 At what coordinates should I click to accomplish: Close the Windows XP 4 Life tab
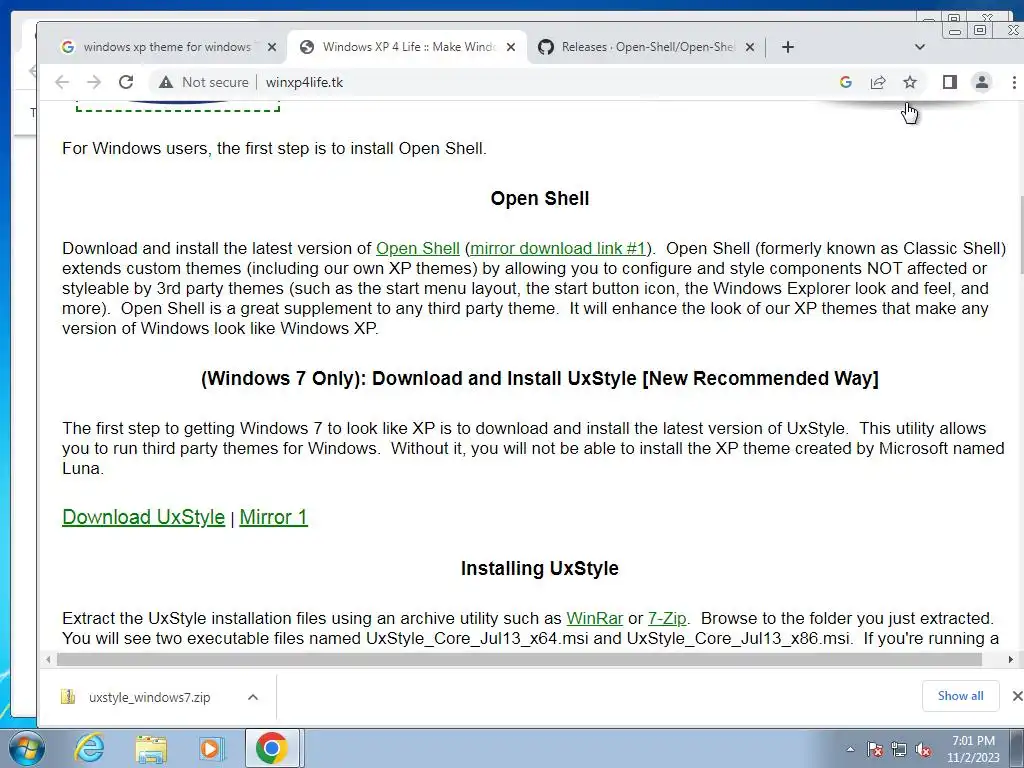(x=511, y=47)
